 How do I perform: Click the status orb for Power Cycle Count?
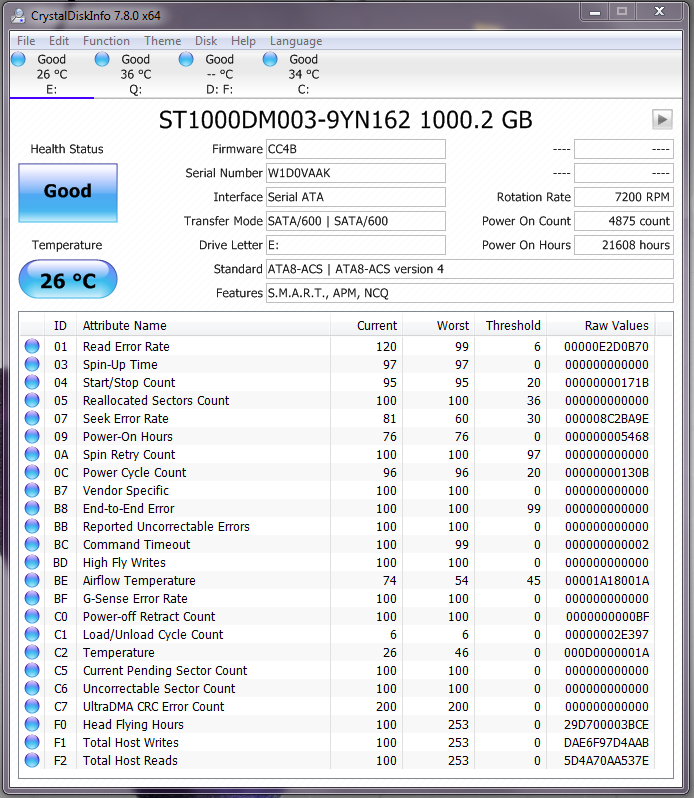tap(32, 472)
